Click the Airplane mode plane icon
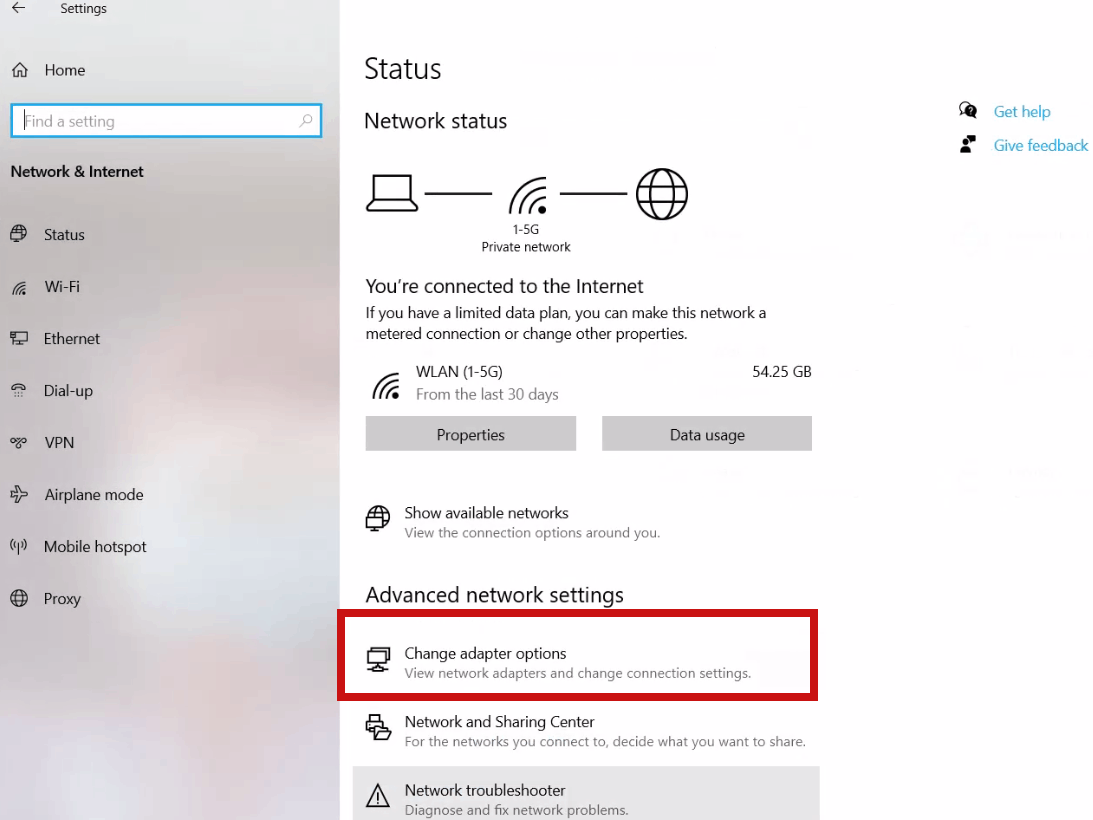 [19, 494]
